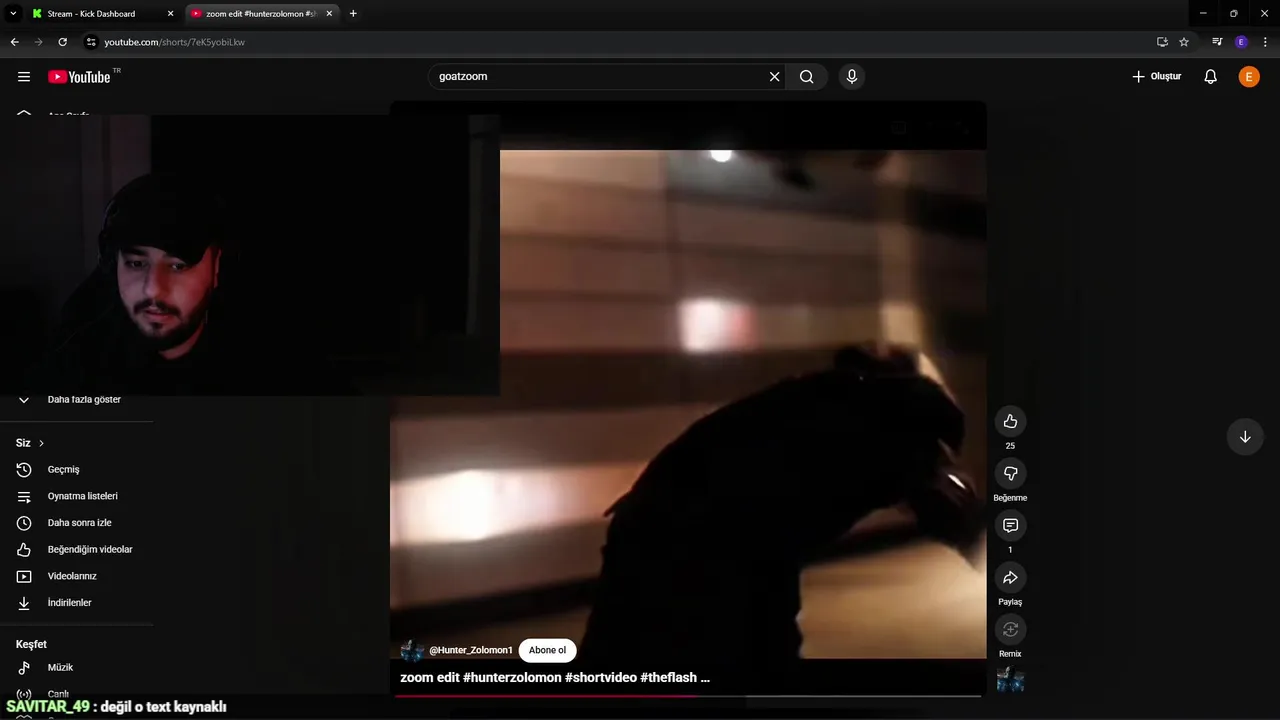Submit search with the magnifier icon

pos(807,76)
